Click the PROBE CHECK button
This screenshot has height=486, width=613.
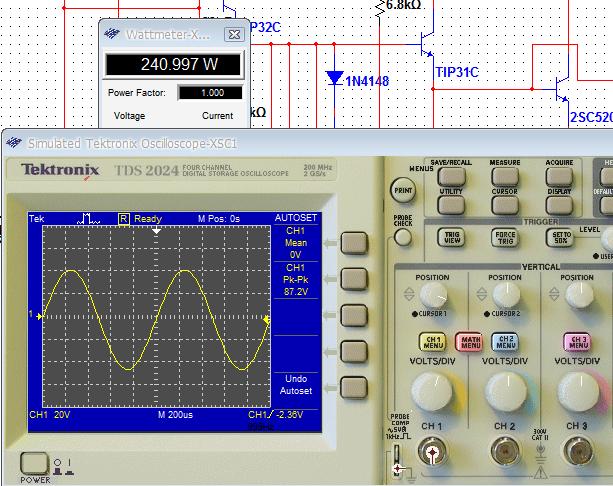pos(403,237)
